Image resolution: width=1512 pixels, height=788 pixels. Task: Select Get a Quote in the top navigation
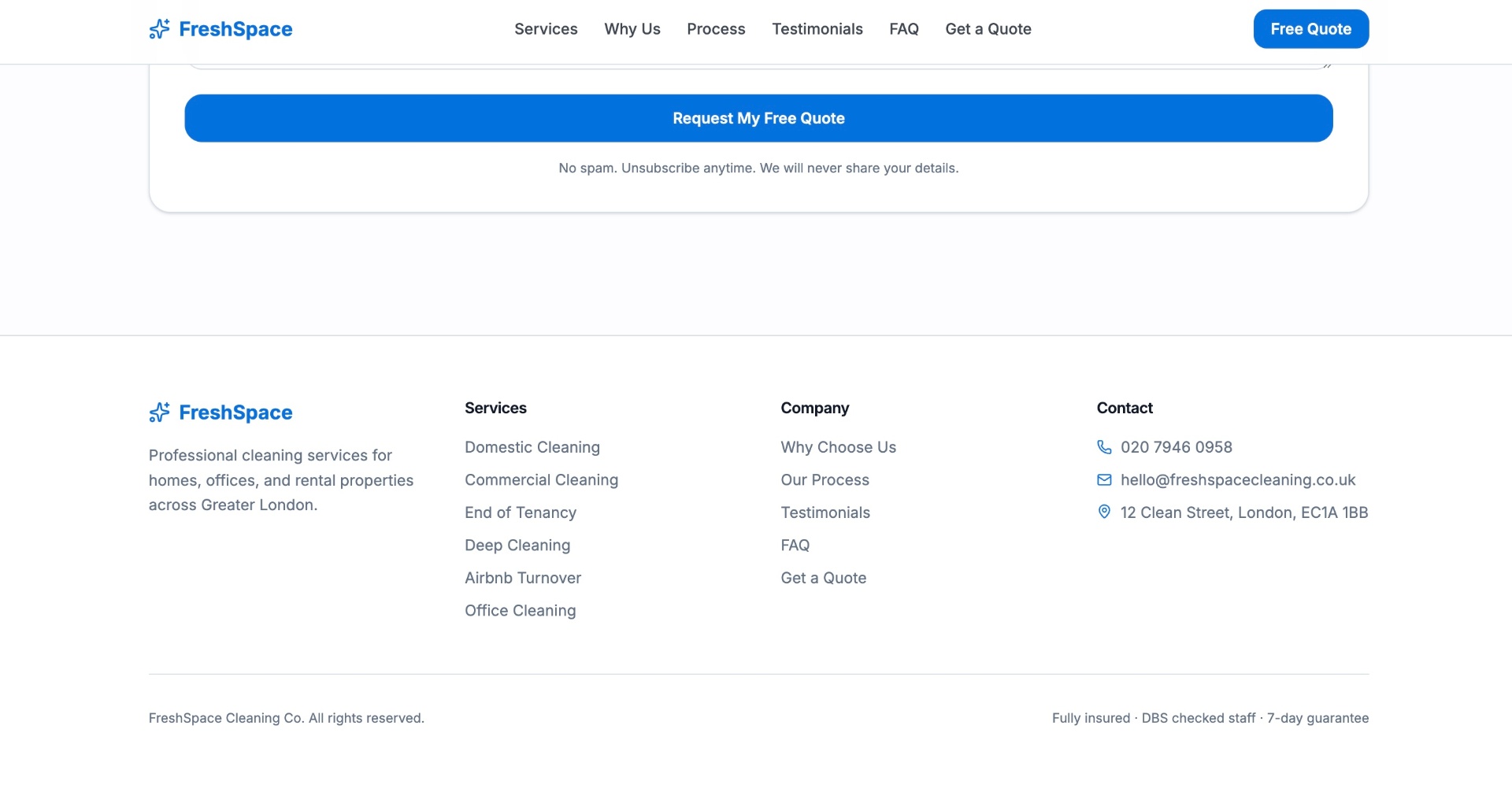pos(988,29)
